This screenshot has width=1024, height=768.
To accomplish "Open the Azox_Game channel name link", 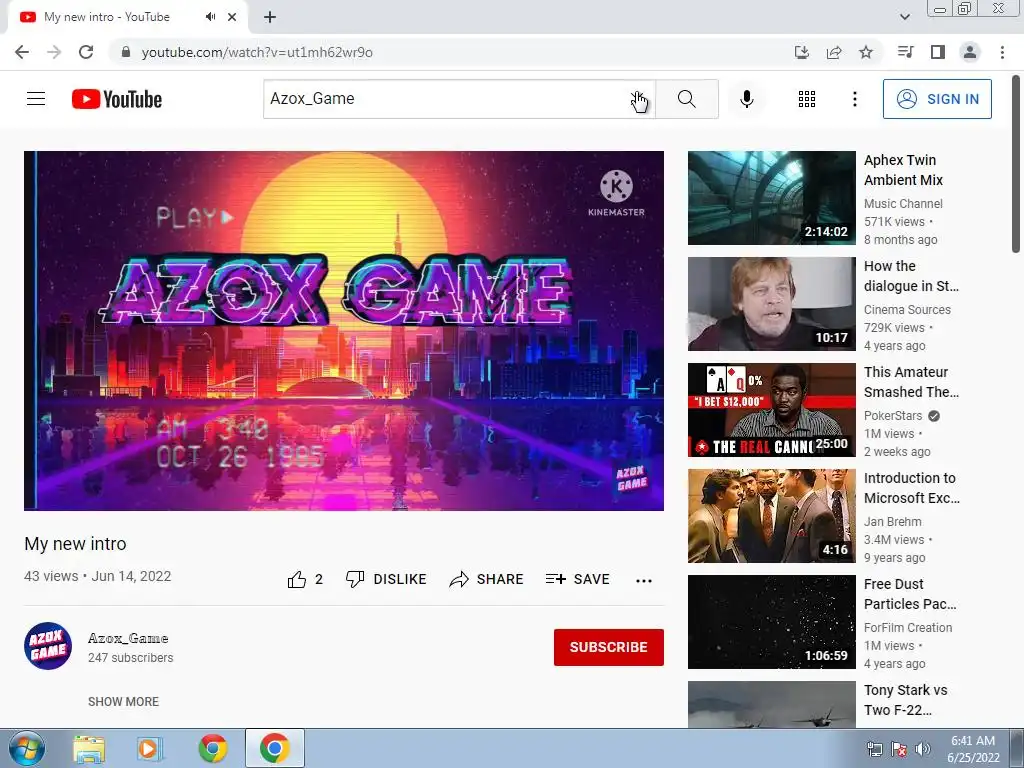I will point(128,638).
